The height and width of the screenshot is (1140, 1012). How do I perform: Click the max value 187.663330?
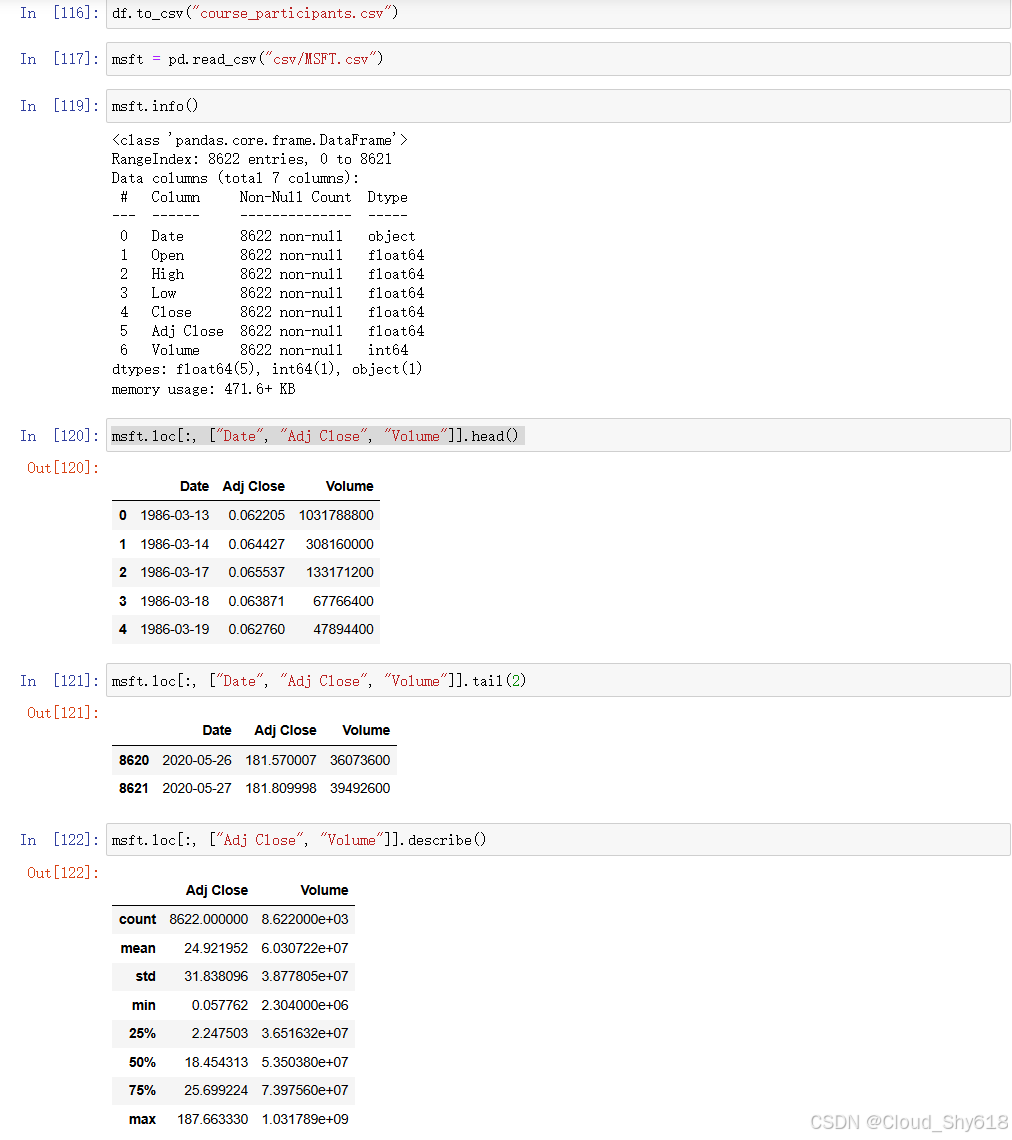click(212, 1120)
